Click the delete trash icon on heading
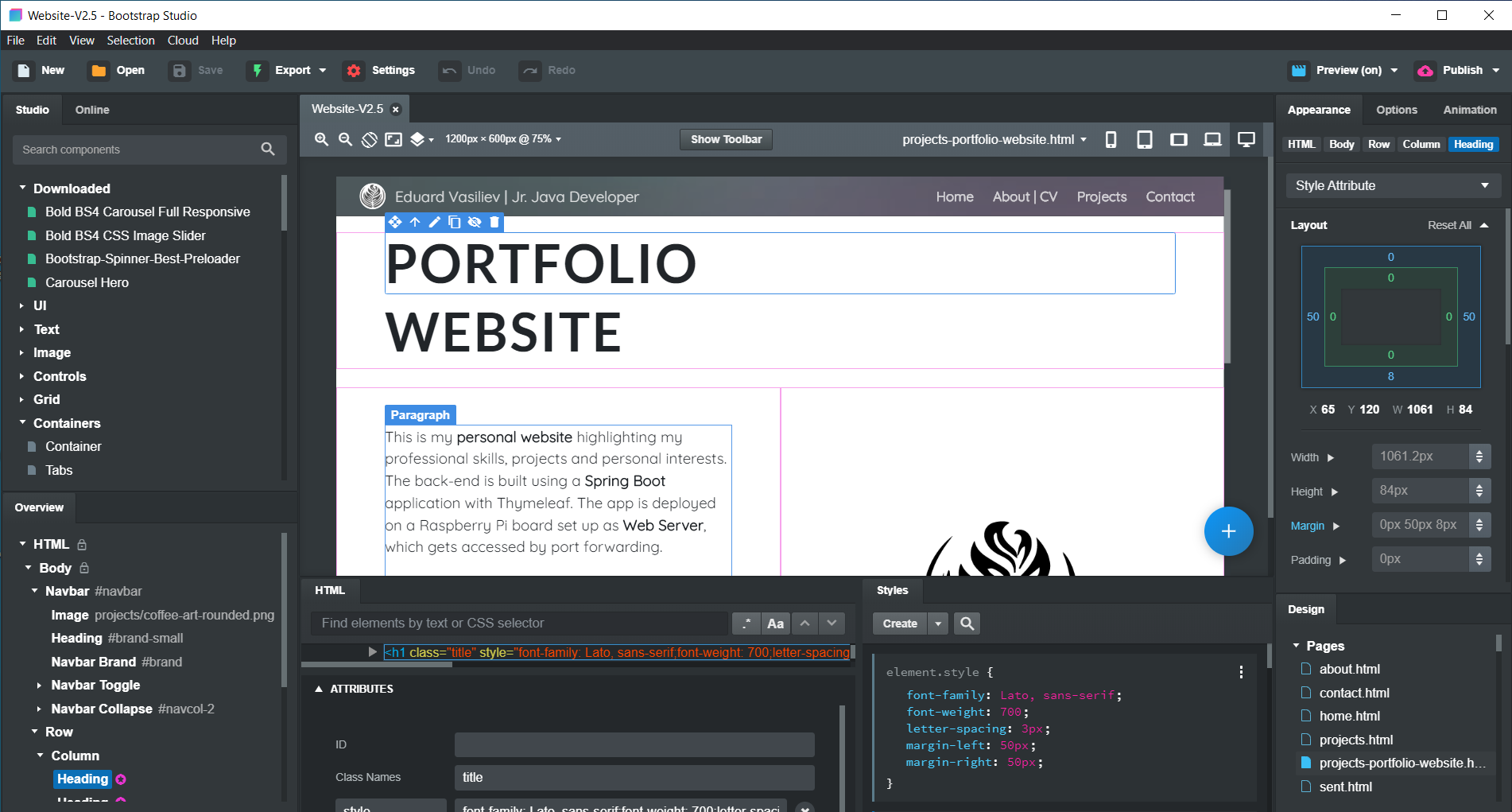The width and height of the screenshot is (1512, 812). tap(494, 223)
